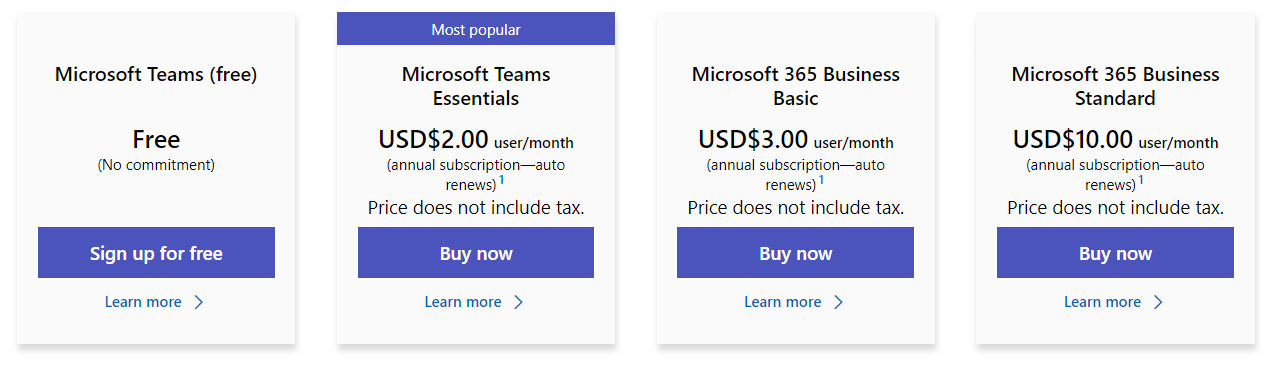Click chevron arrow under Microsoft Teams (free)
Image resolution: width=1272 pixels, height=365 pixels.
pyautogui.click(x=198, y=302)
